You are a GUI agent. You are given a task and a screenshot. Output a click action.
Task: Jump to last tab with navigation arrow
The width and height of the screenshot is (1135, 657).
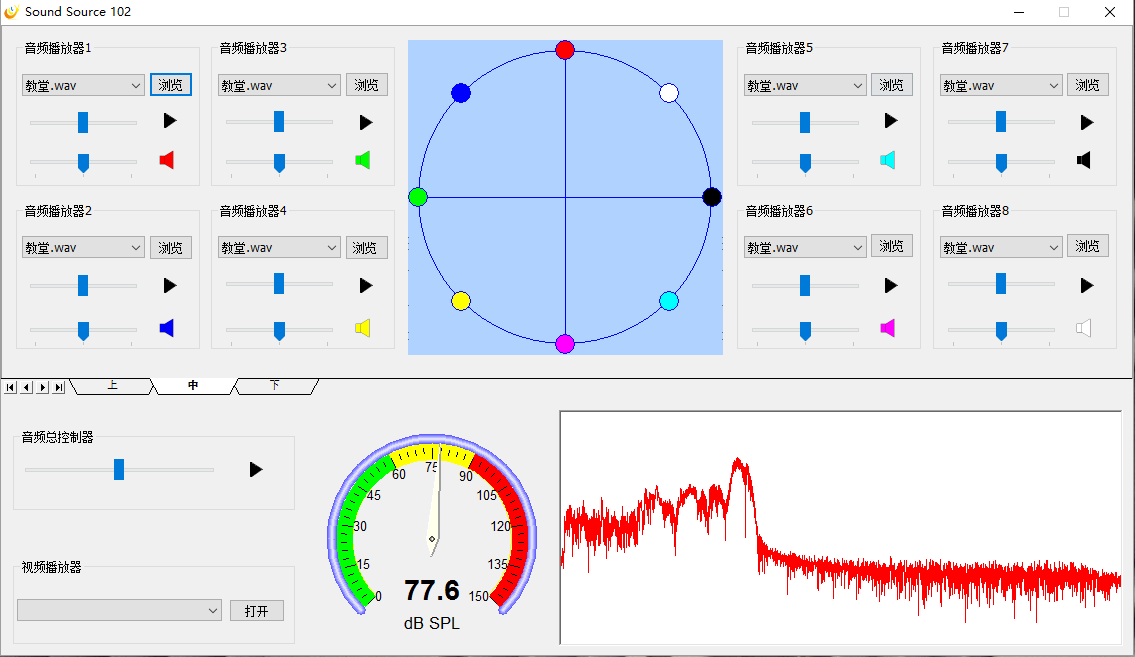pyautogui.click(x=59, y=387)
